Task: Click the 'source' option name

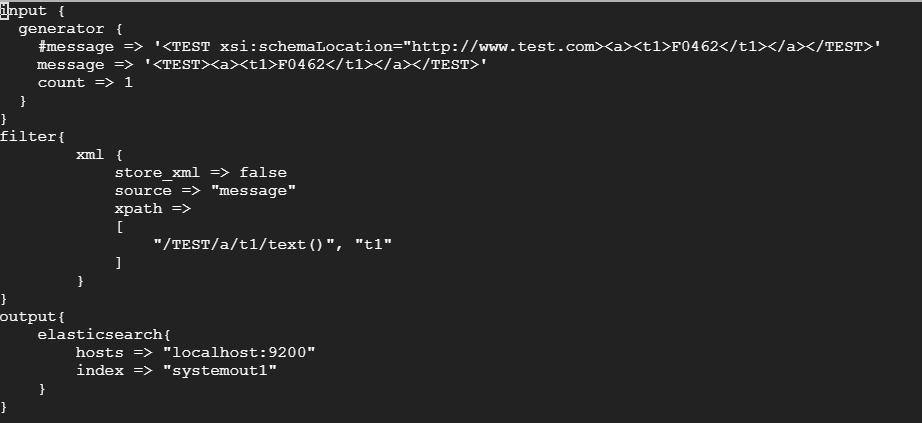Action: (x=143, y=191)
